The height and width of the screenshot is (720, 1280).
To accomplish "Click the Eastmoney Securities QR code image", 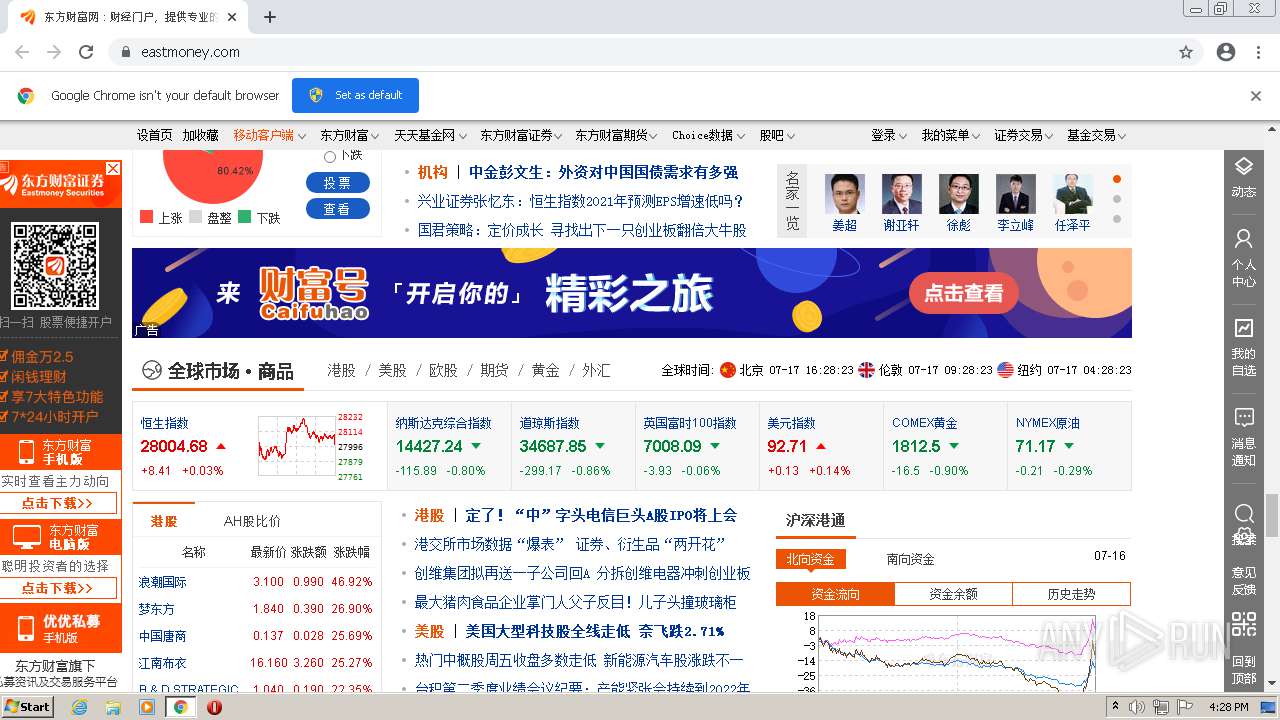I will (x=55, y=266).
